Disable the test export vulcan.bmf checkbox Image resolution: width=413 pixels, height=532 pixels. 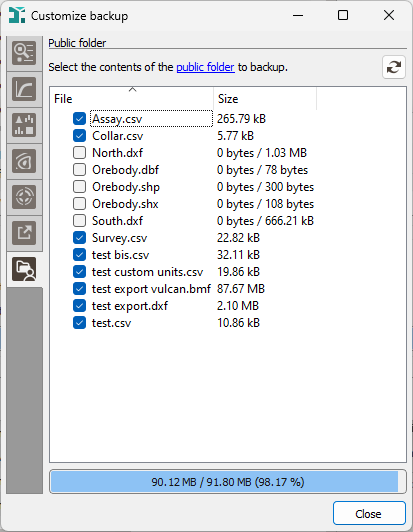[79, 289]
